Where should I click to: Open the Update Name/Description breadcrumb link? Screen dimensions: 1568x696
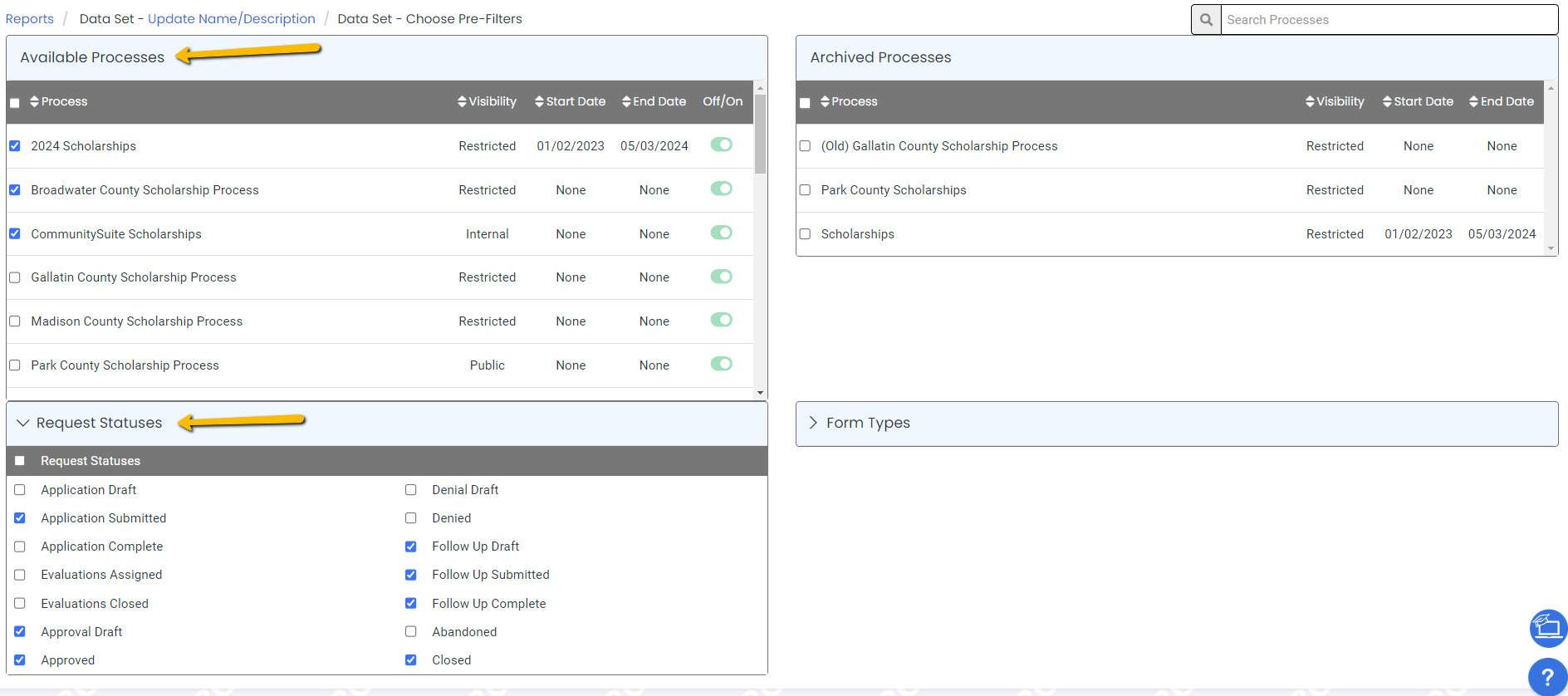coord(231,19)
